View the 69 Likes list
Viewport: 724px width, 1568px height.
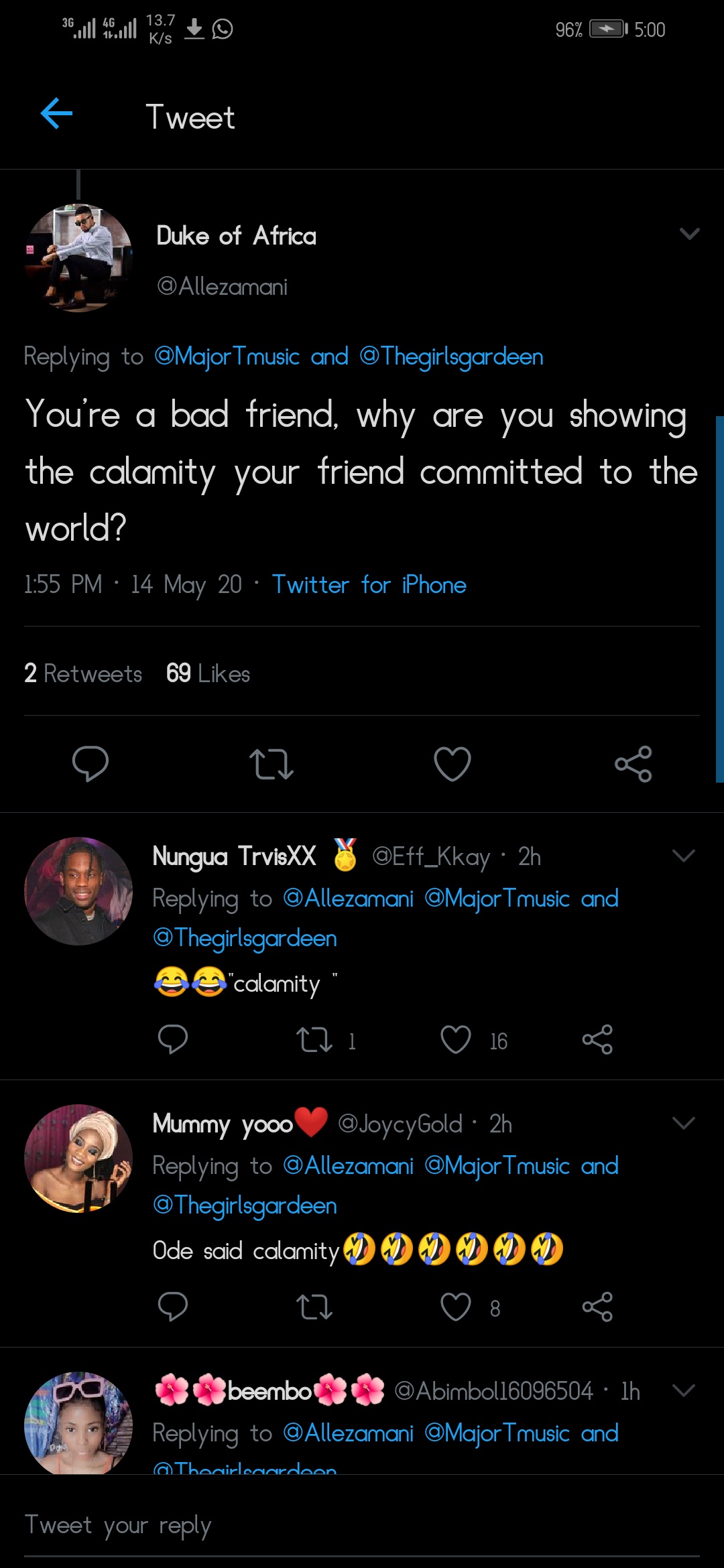coord(208,673)
